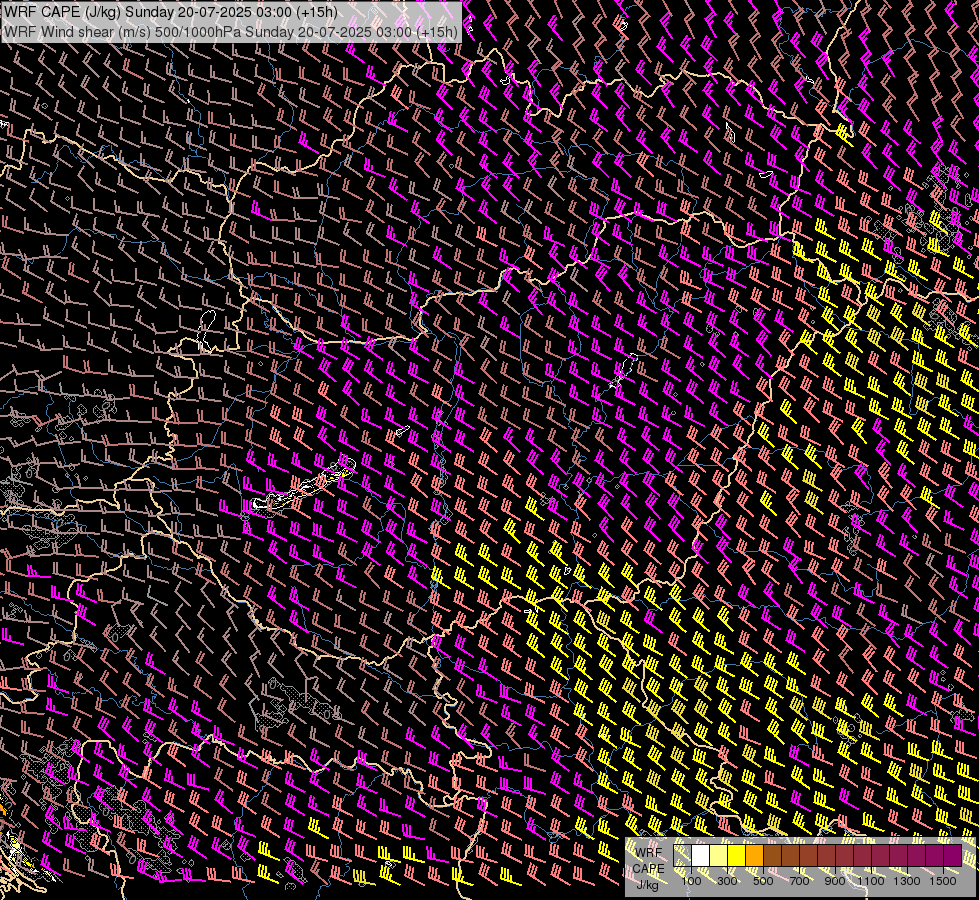Image resolution: width=979 pixels, height=900 pixels.
Task: Click the CAPE label in legend
Action: (x=648, y=869)
